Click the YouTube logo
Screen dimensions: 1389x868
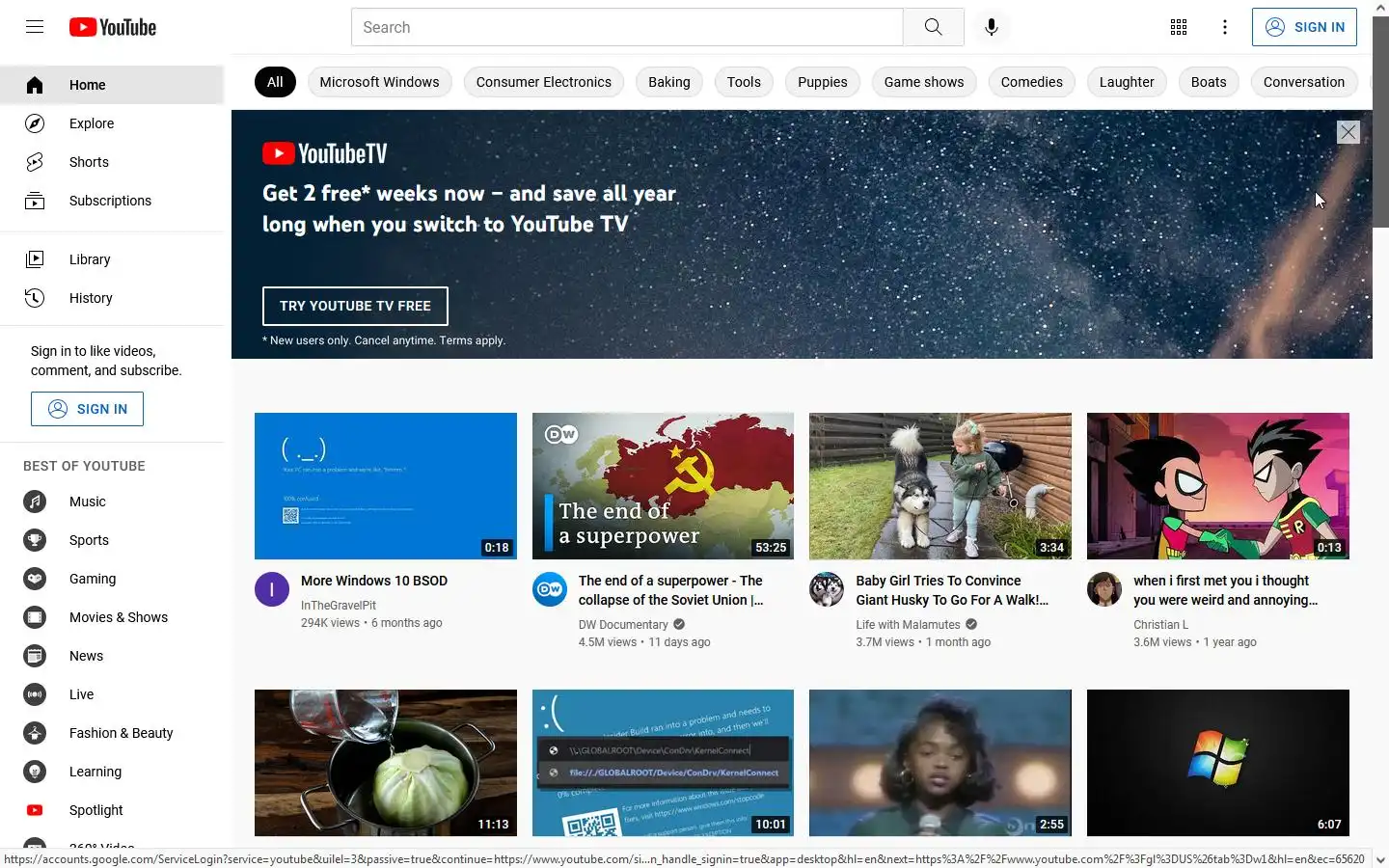pyautogui.click(x=113, y=27)
